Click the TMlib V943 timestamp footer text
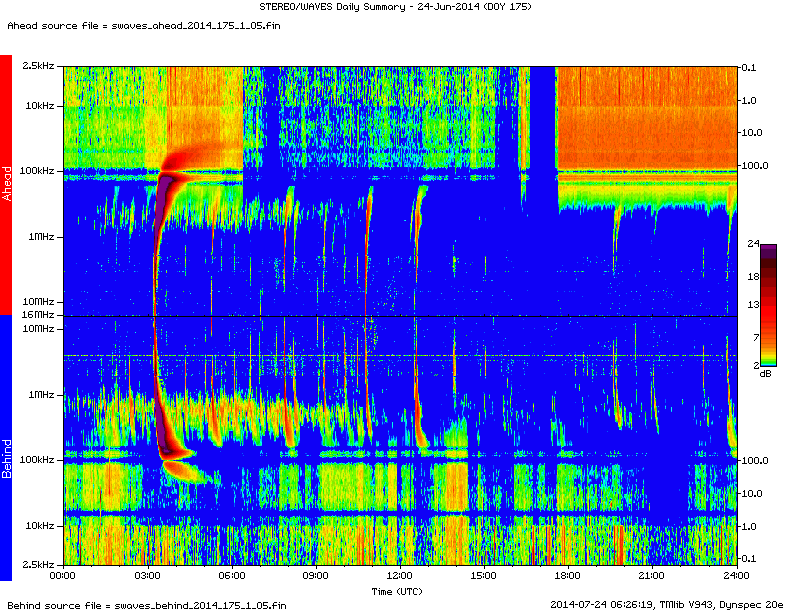 pos(667,604)
